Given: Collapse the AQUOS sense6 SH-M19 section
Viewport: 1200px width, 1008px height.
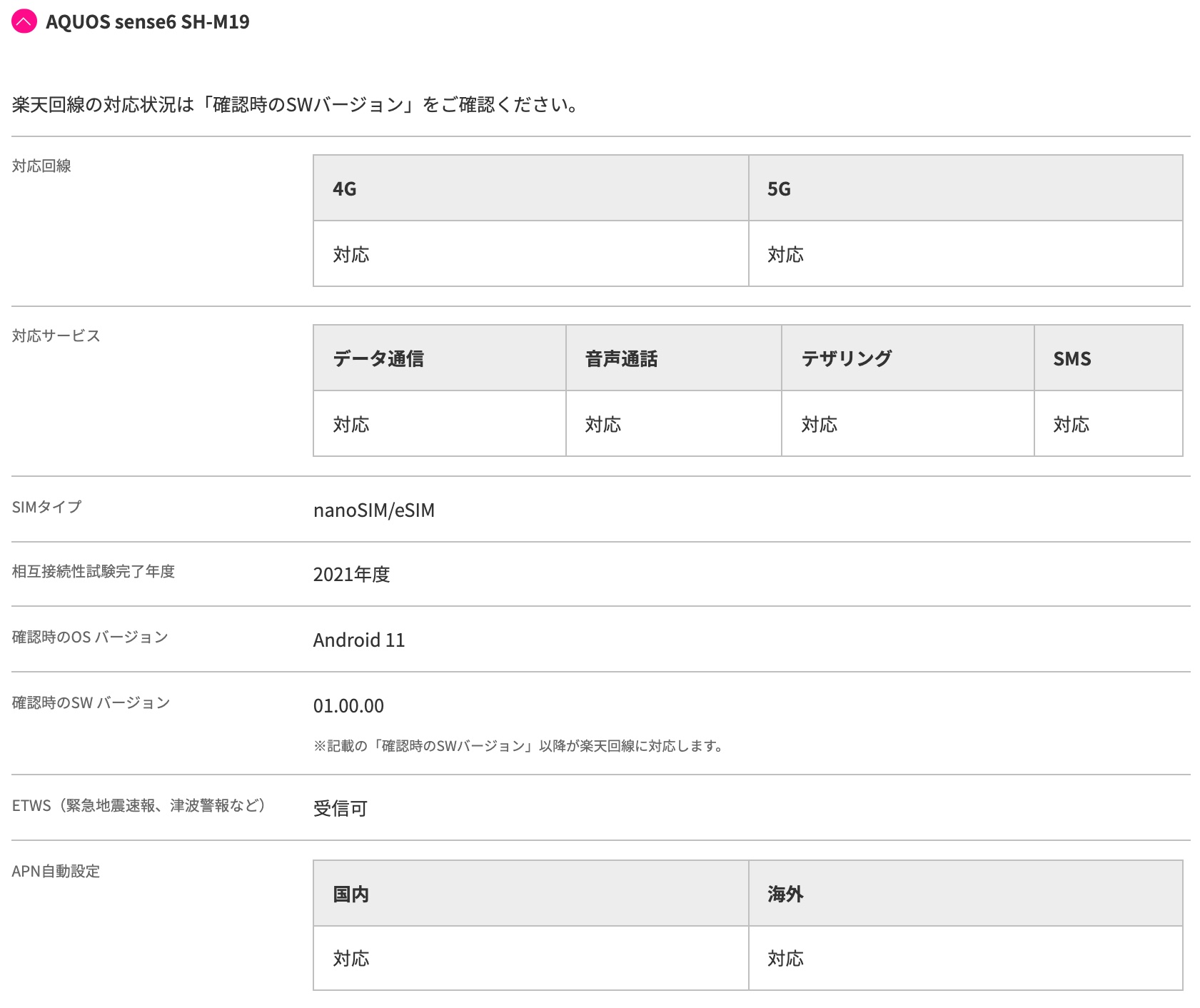Looking at the screenshot, I should [24, 21].
